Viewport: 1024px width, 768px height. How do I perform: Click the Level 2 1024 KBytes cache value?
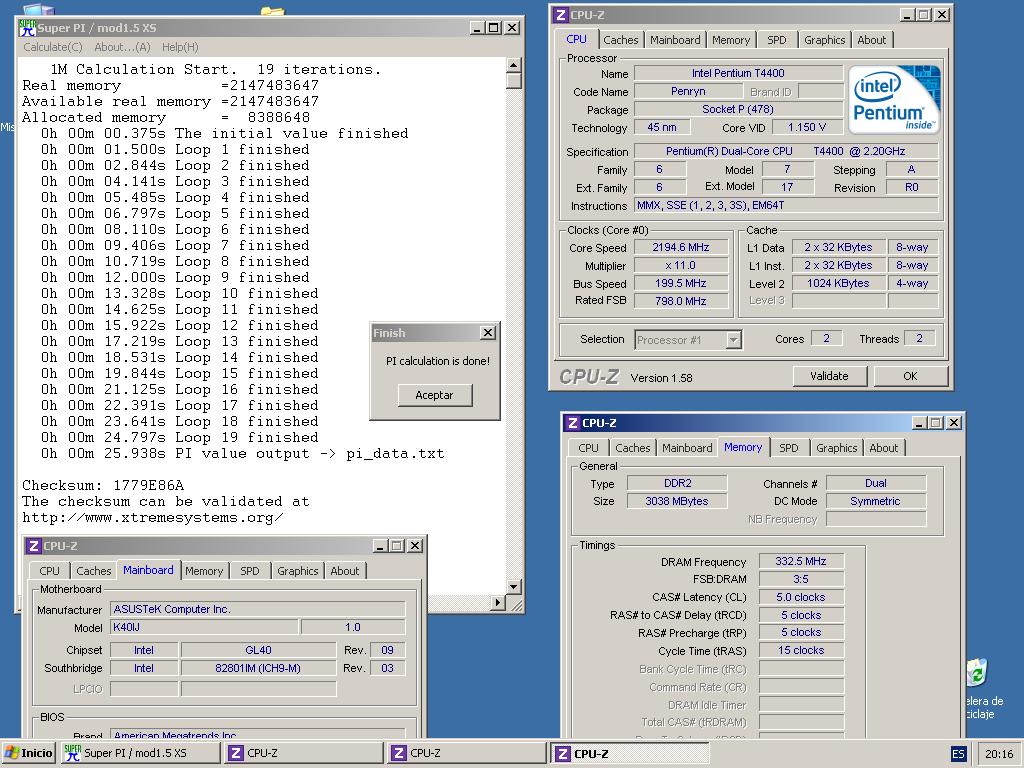point(838,283)
